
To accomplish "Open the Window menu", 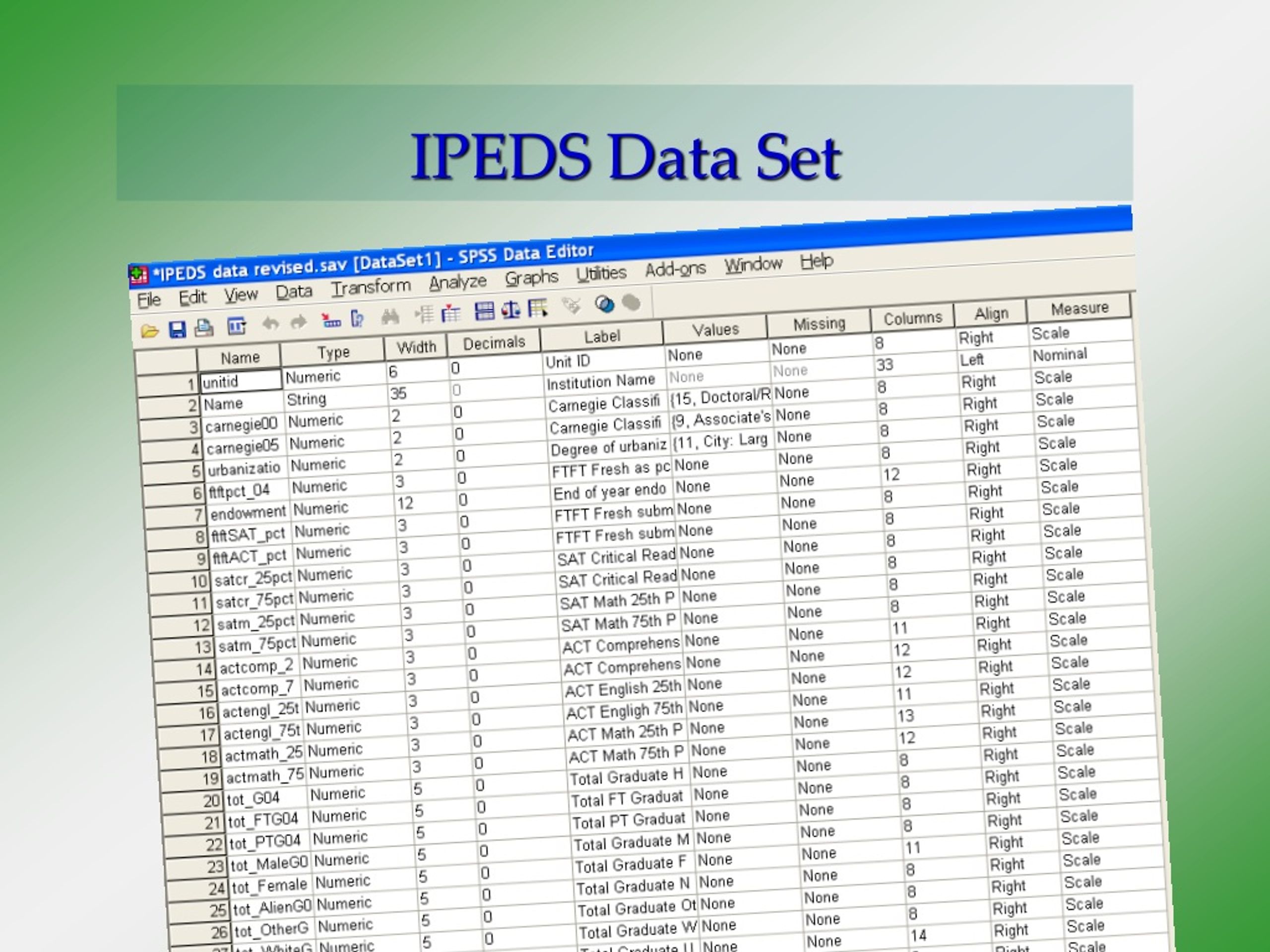I will click(753, 265).
